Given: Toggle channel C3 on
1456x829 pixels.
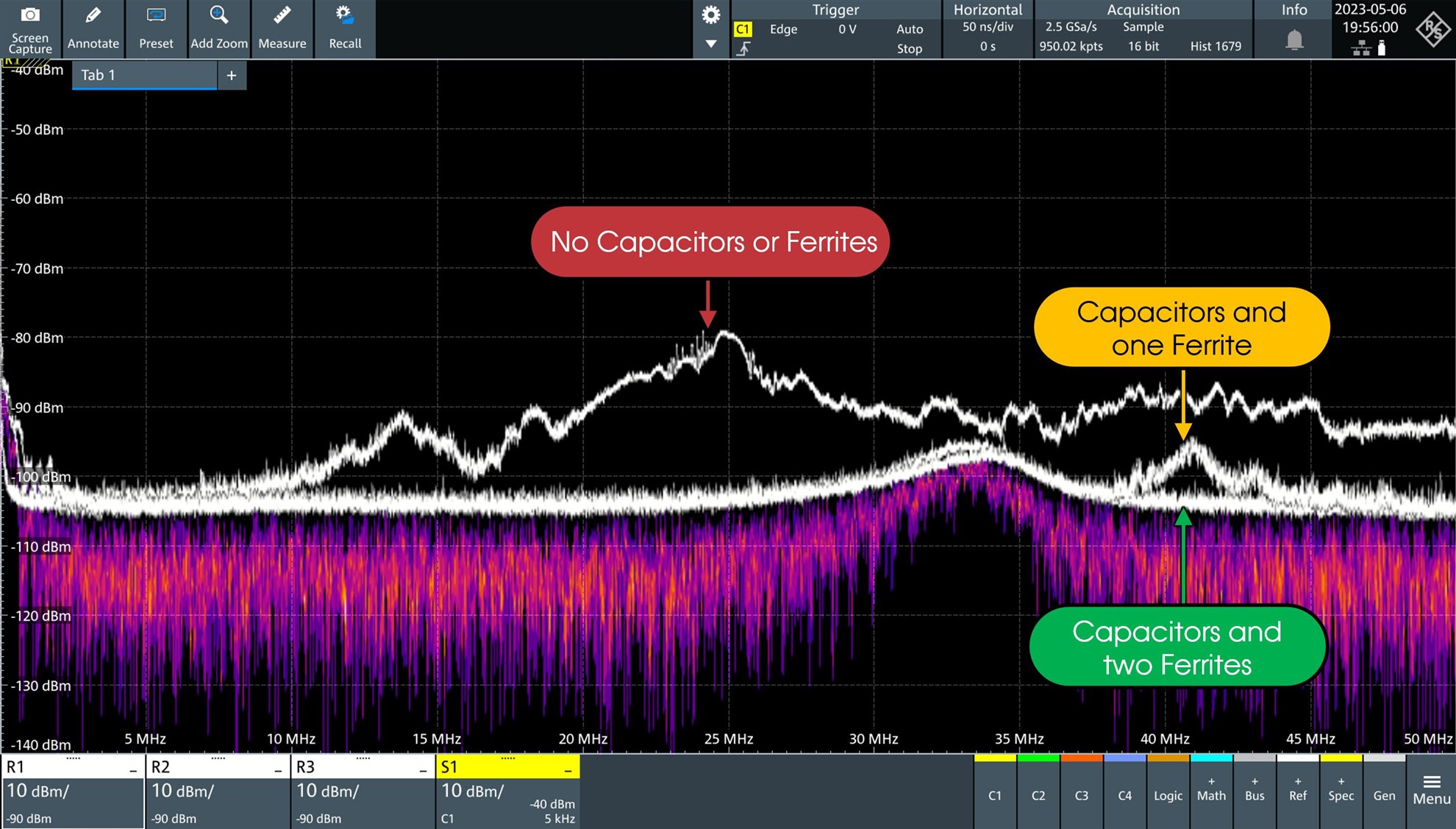Looking at the screenshot, I should pos(1082,793).
